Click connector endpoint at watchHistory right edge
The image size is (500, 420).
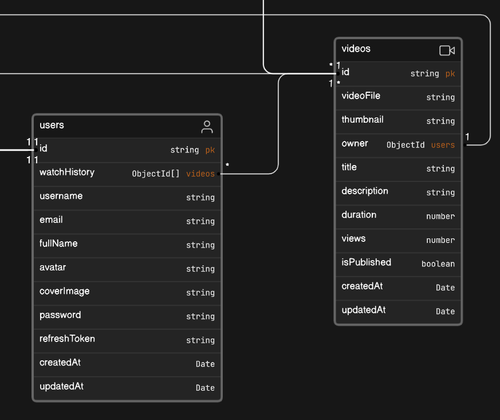(219, 174)
